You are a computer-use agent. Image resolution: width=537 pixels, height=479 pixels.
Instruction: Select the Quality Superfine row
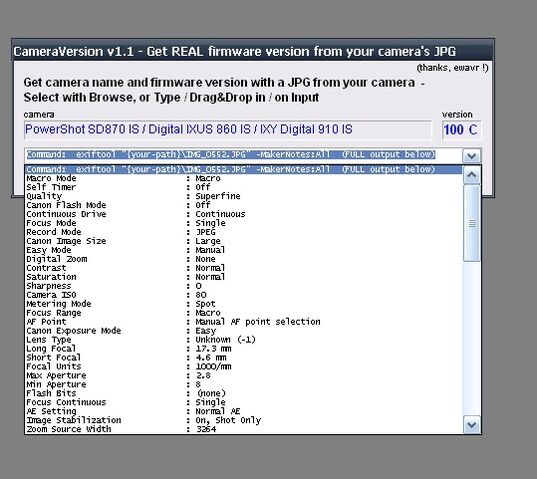pyautogui.click(x=243, y=196)
